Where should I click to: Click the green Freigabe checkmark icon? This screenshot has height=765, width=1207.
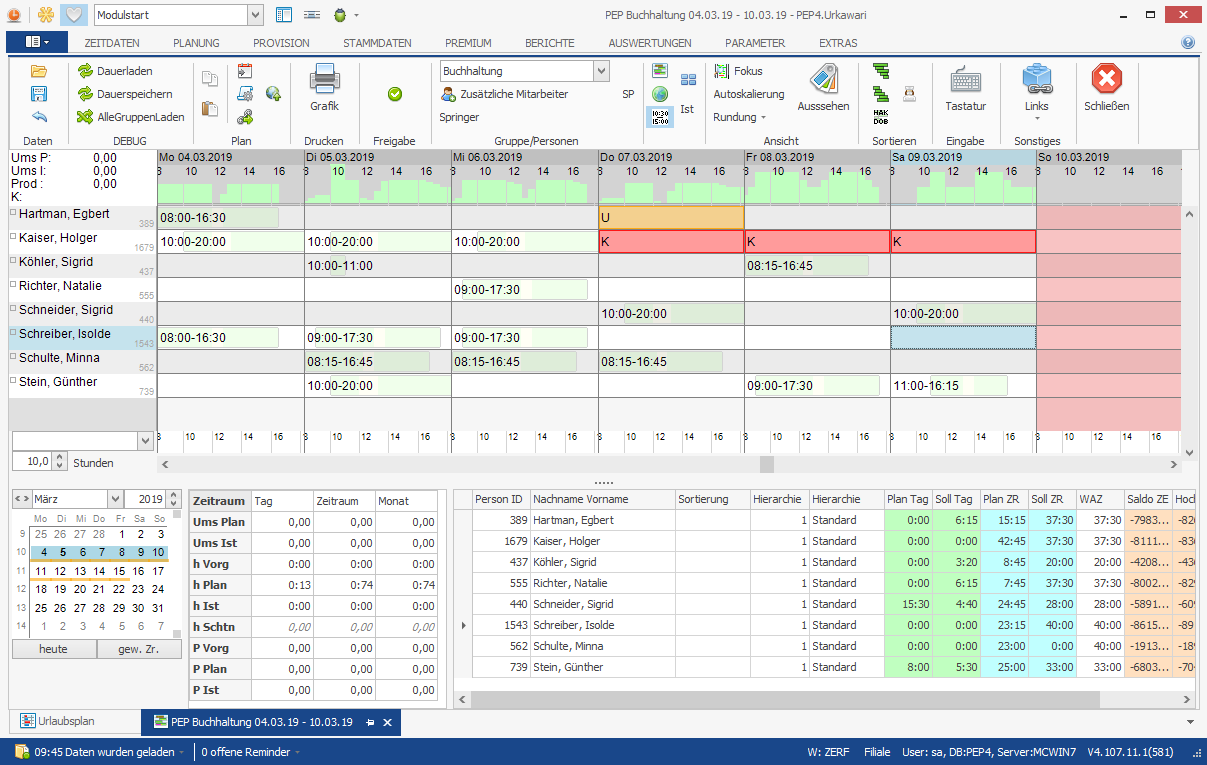coord(394,94)
